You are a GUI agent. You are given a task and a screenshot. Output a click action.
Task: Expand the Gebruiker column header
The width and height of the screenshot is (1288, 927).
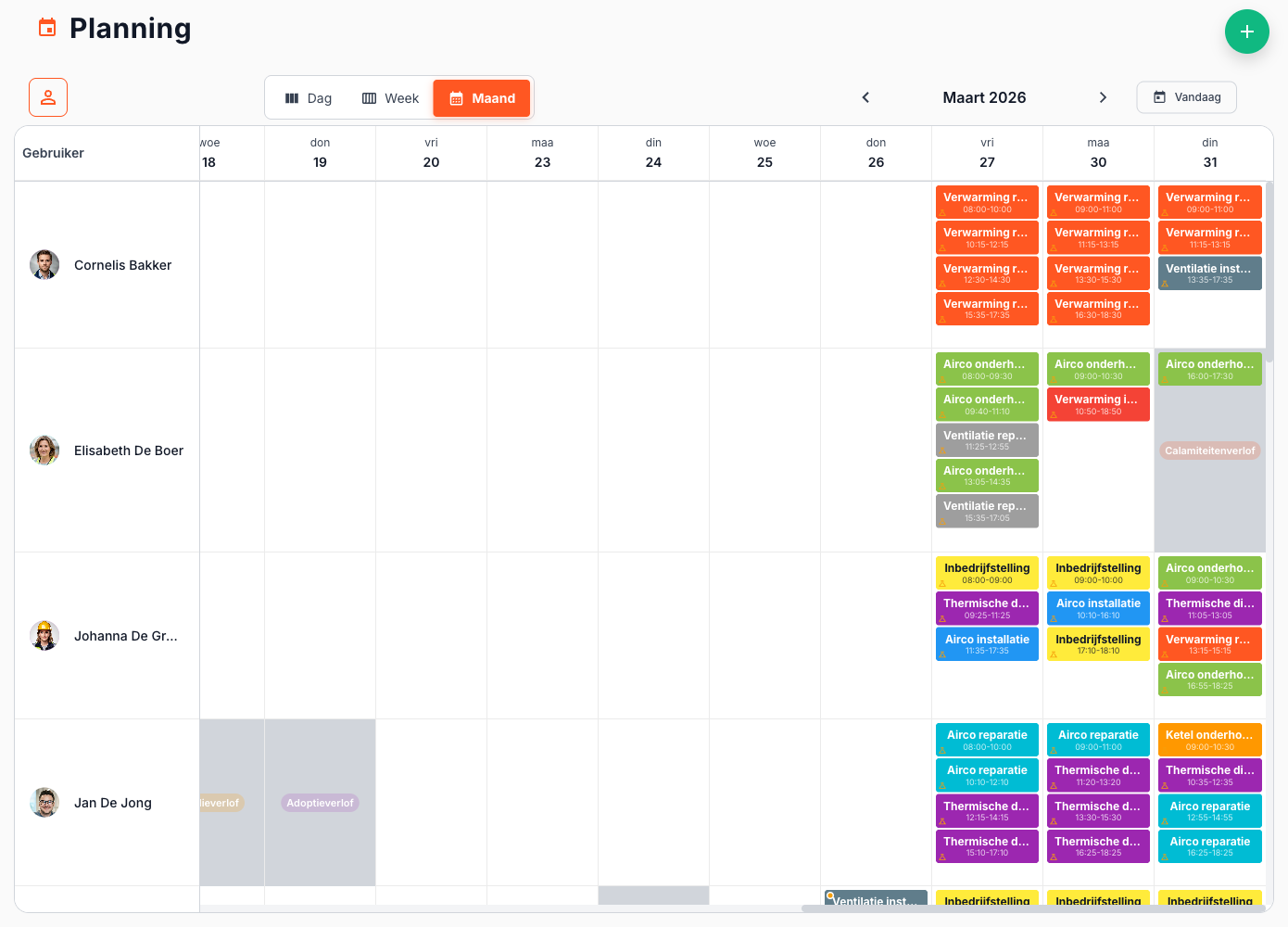pyautogui.click(x=53, y=153)
